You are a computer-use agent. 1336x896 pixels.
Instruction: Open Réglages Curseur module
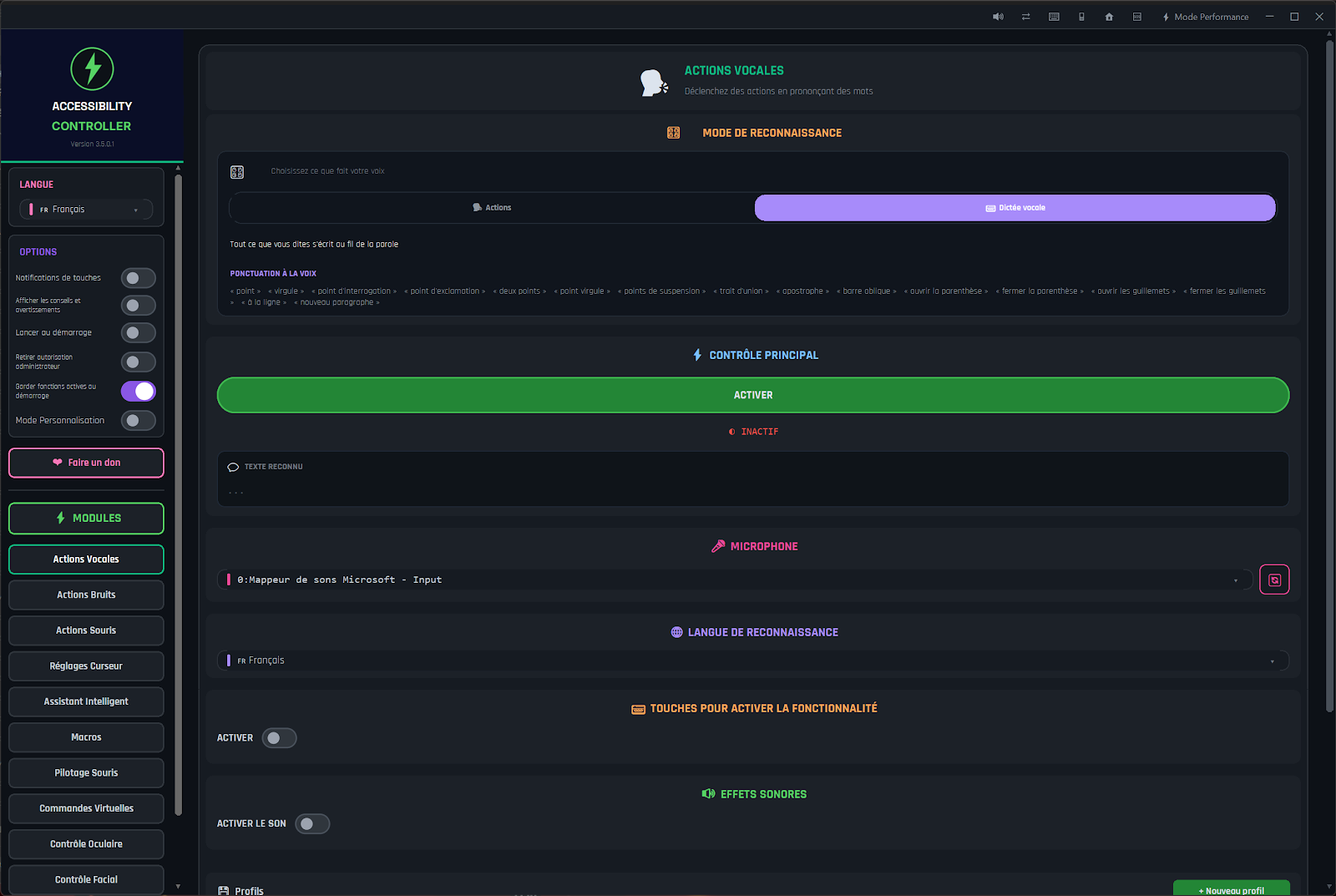86,666
